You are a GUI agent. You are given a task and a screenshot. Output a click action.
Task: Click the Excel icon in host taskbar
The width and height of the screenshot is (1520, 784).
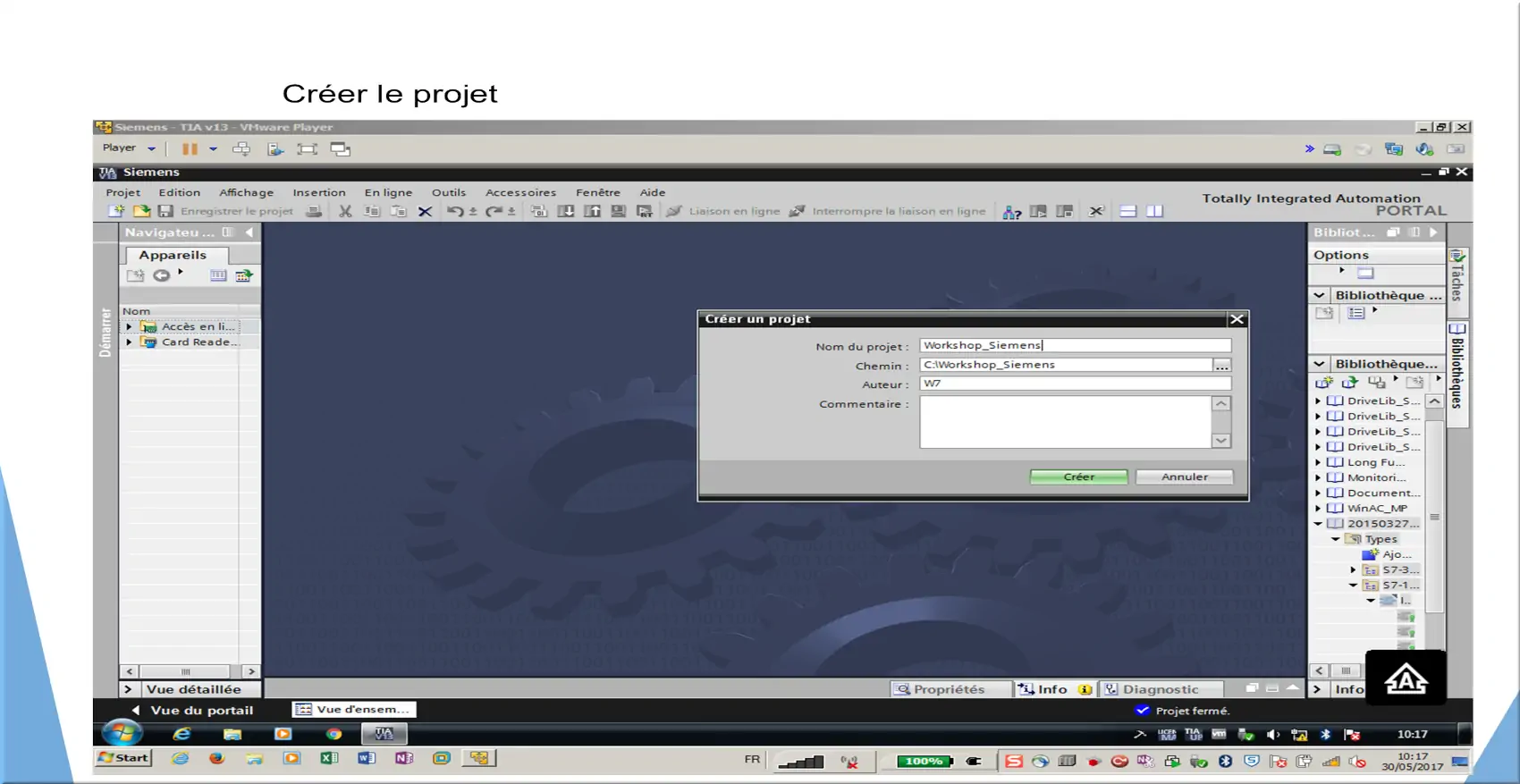click(x=329, y=758)
